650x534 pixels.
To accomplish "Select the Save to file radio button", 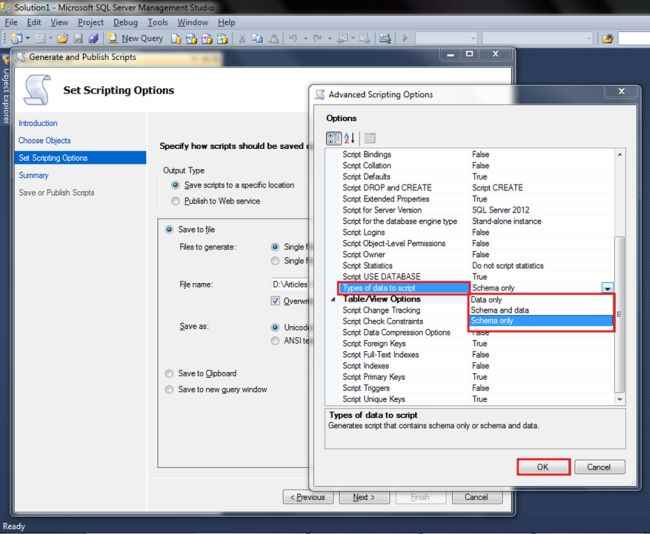I will (x=169, y=229).
